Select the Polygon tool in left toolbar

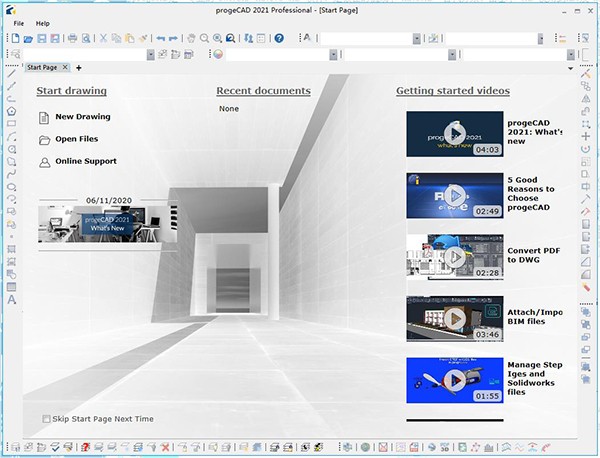(x=11, y=111)
